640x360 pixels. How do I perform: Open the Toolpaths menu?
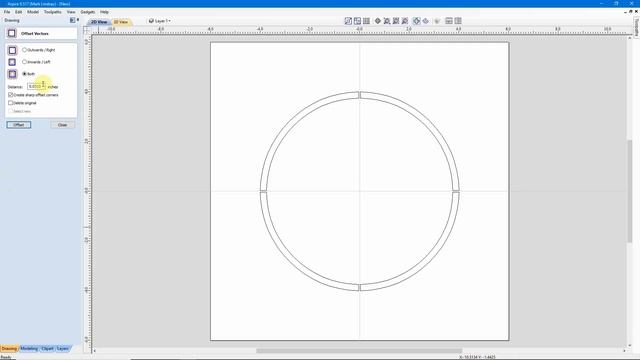tap(53, 12)
